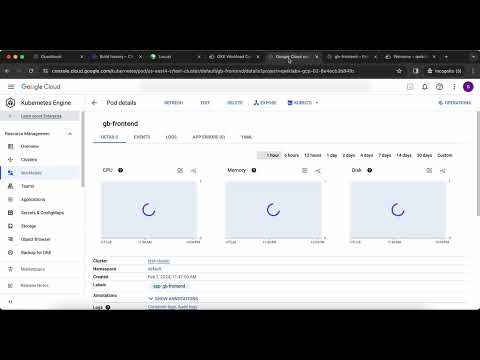The height and width of the screenshot is (360, 480).
Task: Click the Kubernetes Engine product icon
Action: (x=10, y=103)
